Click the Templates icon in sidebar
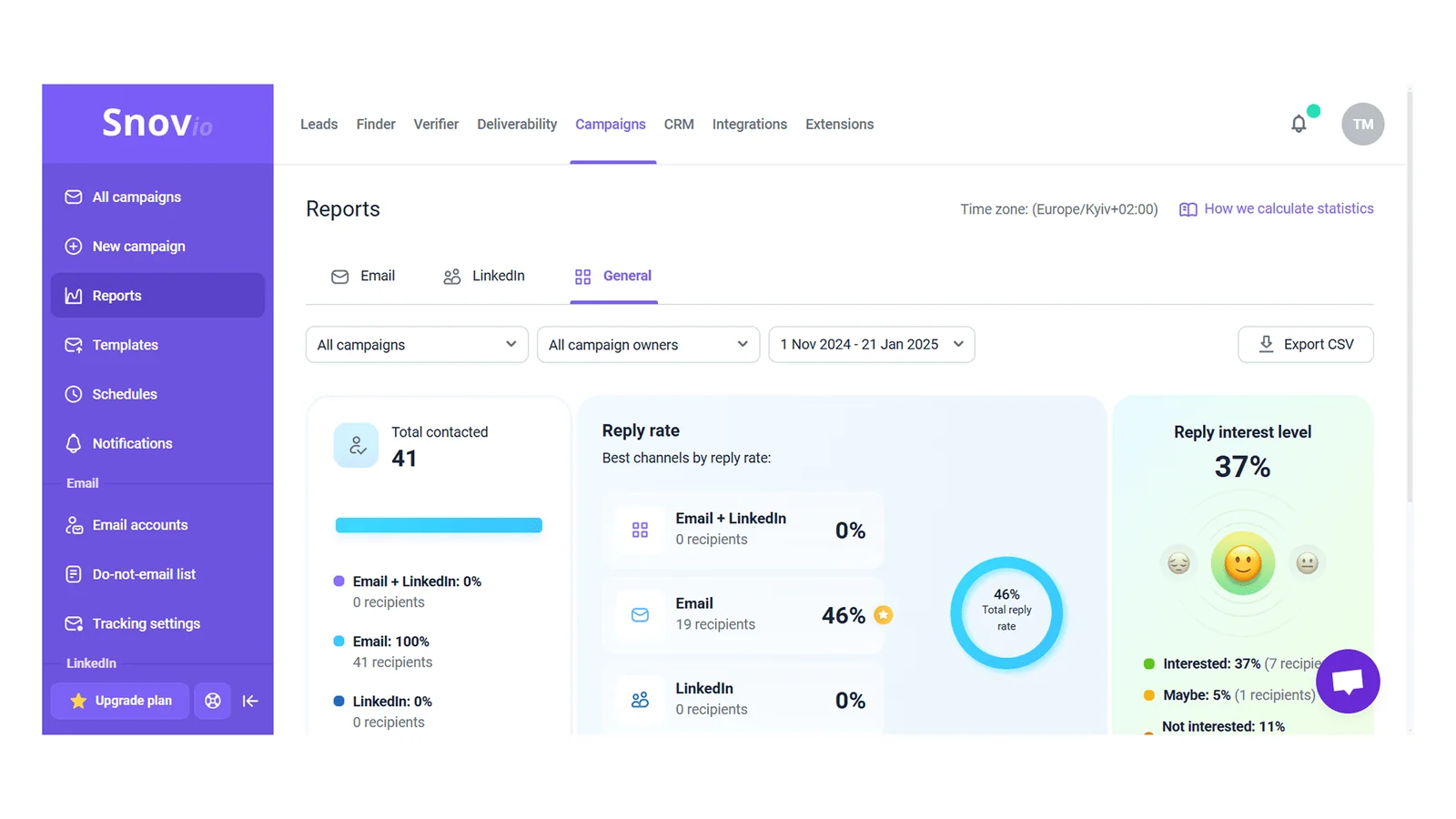The height and width of the screenshot is (819, 1456). (74, 345)
